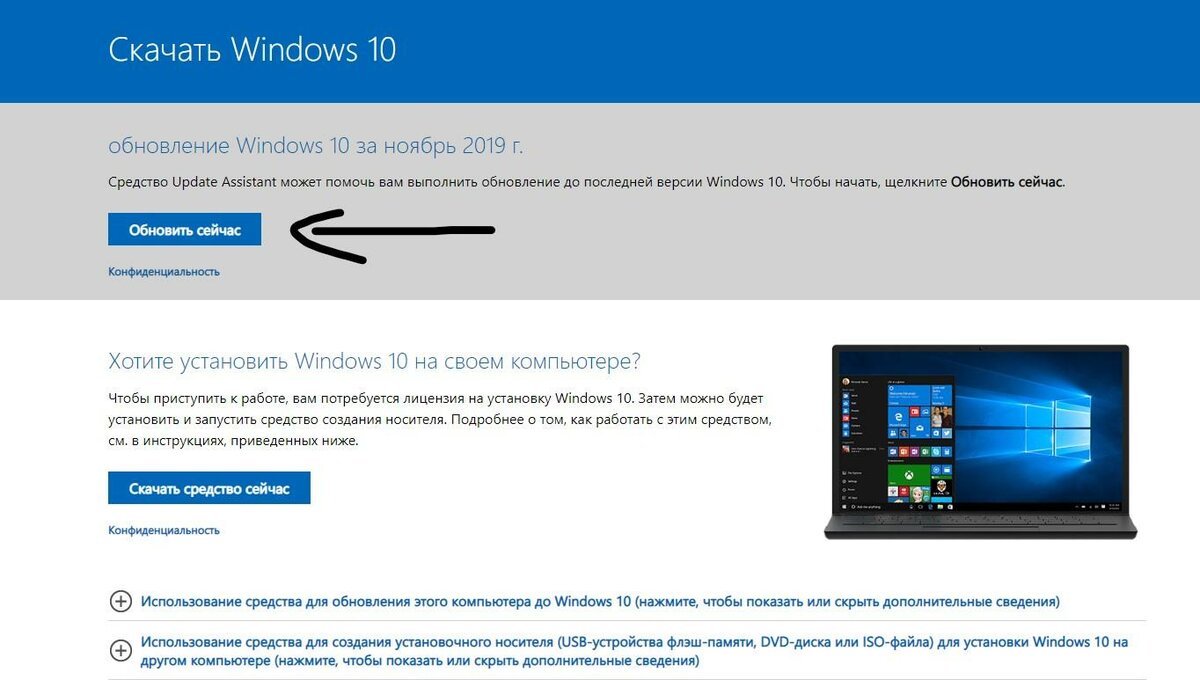Open Конфиденциальность link below Скачать средство button
The image size is (1200, 680).
164,530
